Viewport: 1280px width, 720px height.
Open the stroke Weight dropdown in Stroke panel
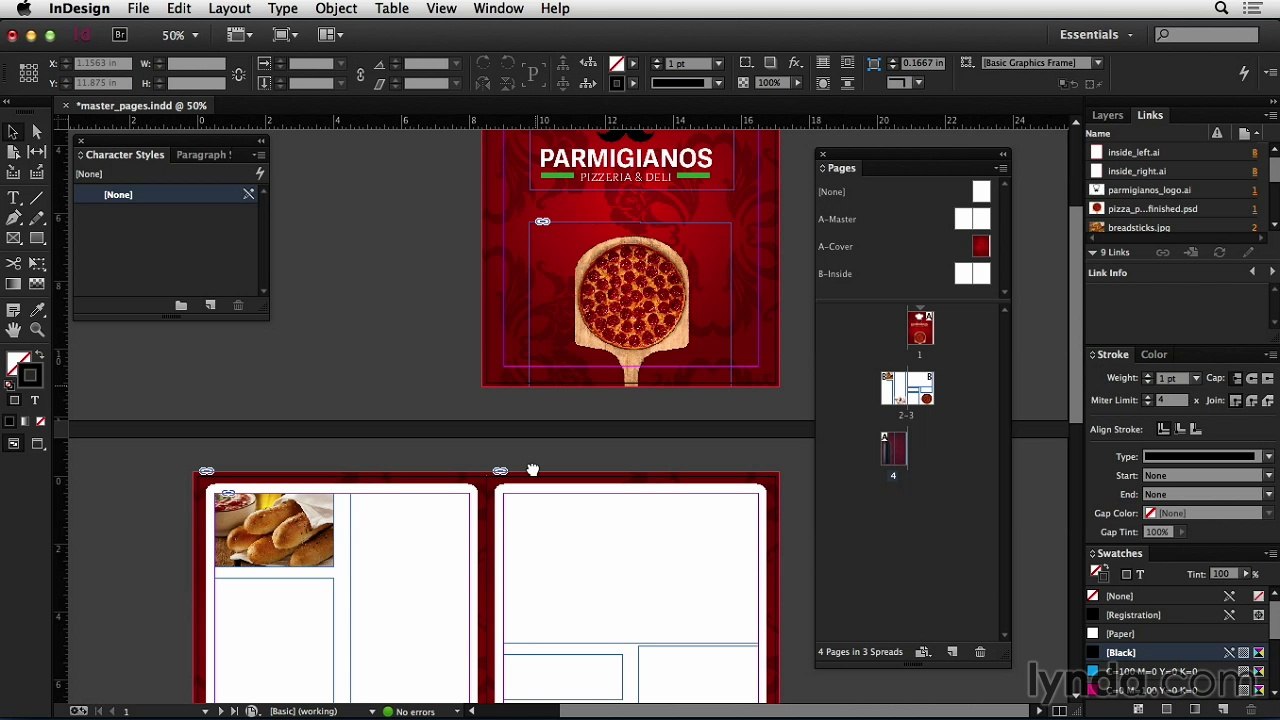tap(1195, 379)
